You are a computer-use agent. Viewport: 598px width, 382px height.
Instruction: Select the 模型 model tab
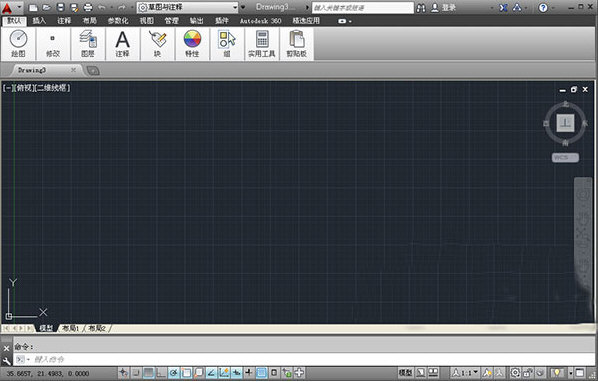tap(46, 328)
